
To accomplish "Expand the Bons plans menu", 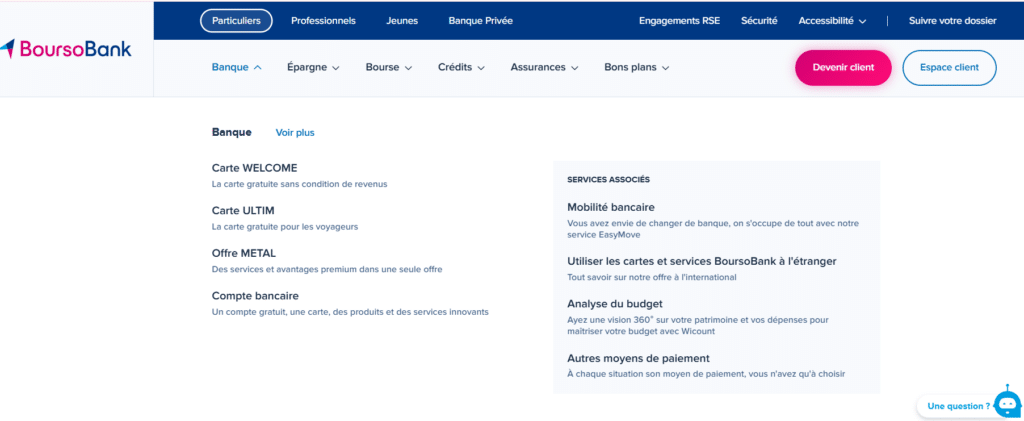I will [x=636, y=68].
